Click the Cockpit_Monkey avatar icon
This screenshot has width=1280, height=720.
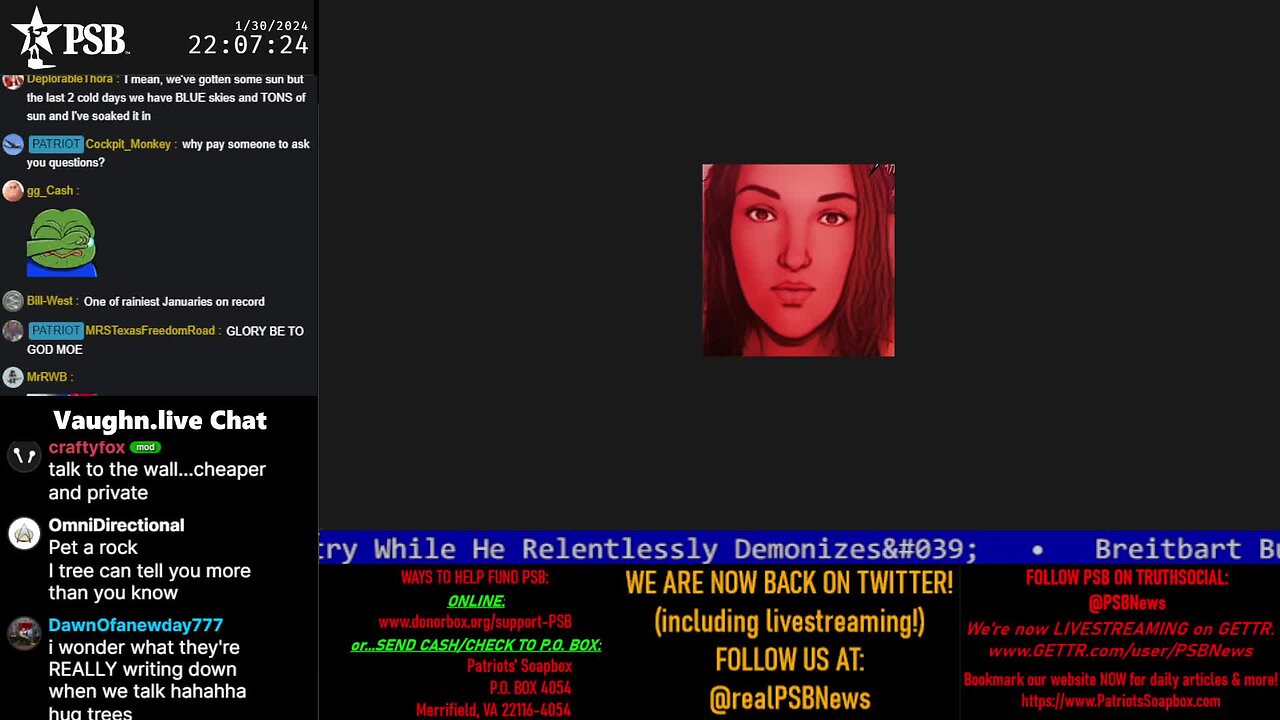(13, 145)
